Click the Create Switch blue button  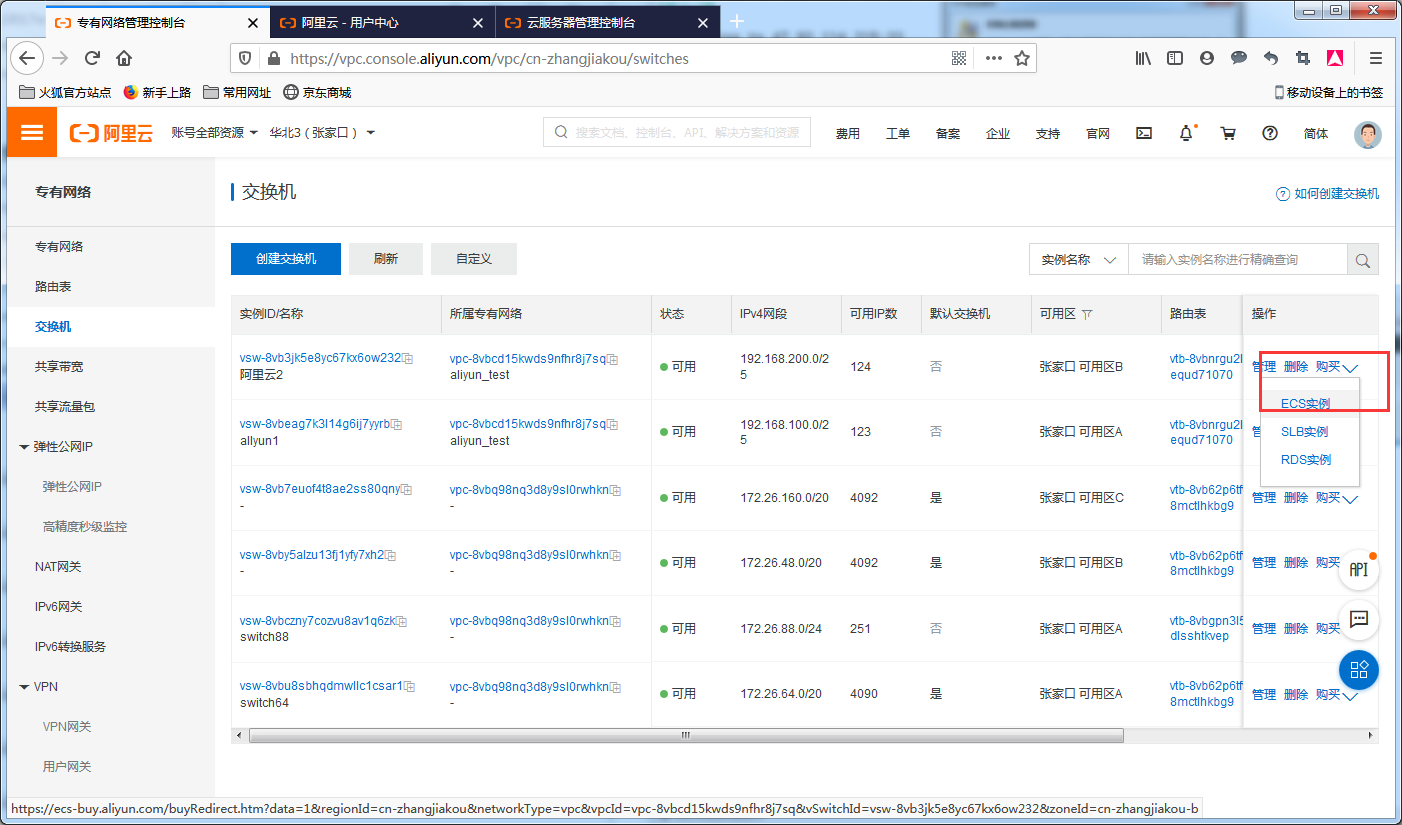coord(286,259)
